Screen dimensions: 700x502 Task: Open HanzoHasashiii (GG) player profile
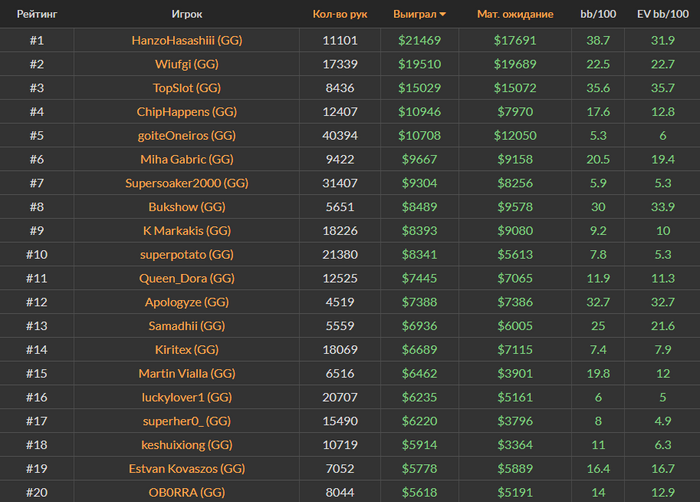click(x=187, y=41)
